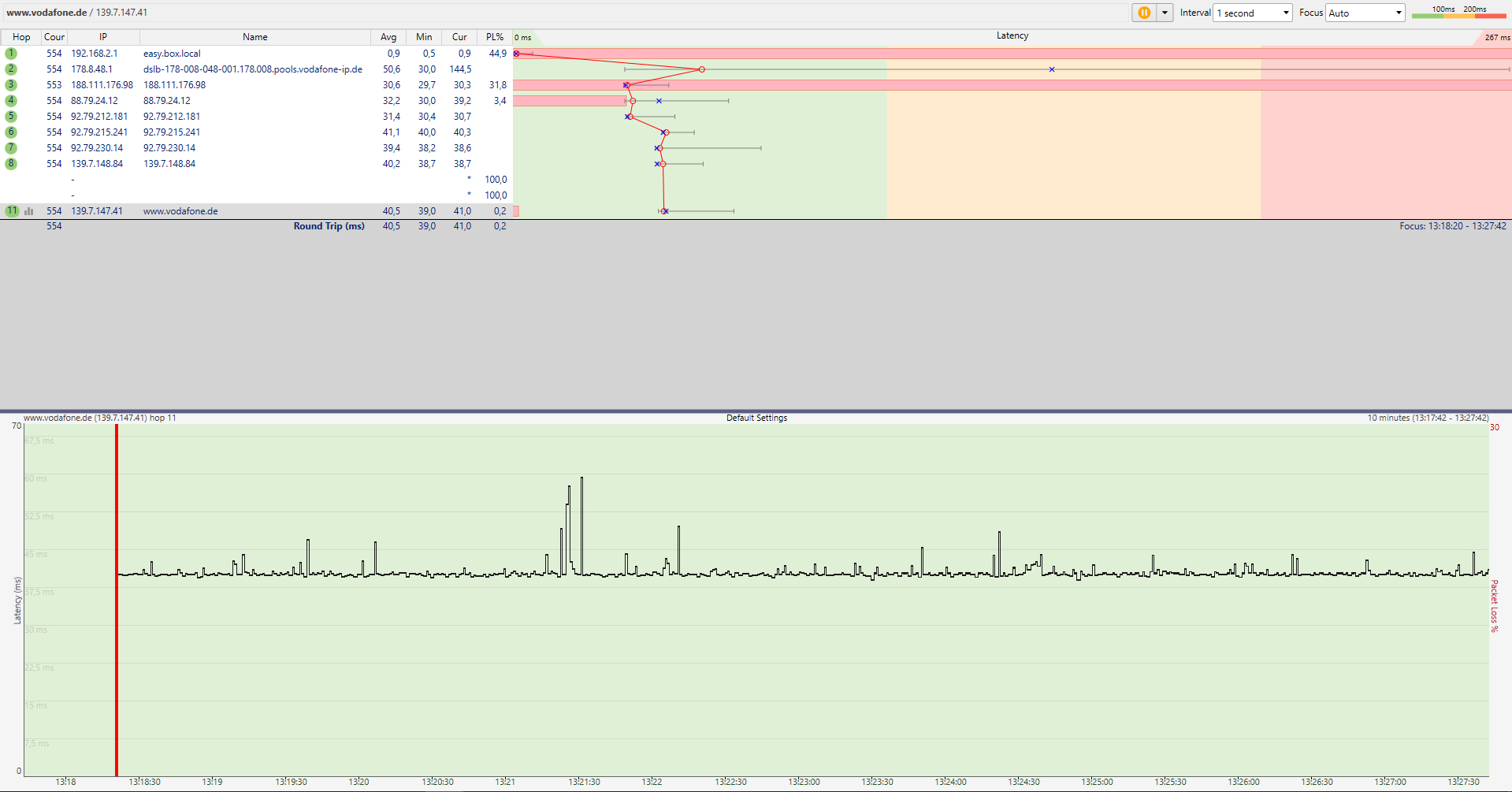The height and width of the screenshot is (792, 1512).
Task: Select the hop 3 green circle icon
Action: [x=11, y=85]
